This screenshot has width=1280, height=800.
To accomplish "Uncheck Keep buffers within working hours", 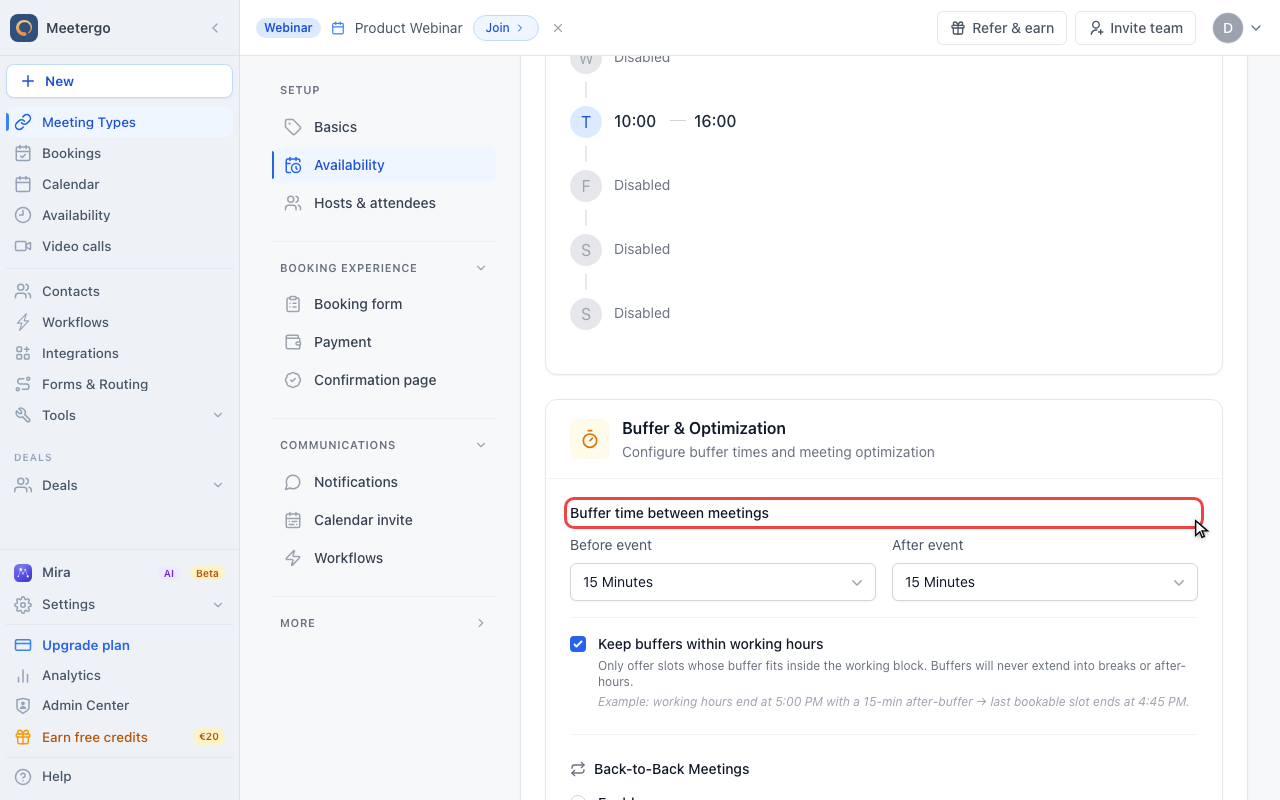I will [x=578, y=644].
